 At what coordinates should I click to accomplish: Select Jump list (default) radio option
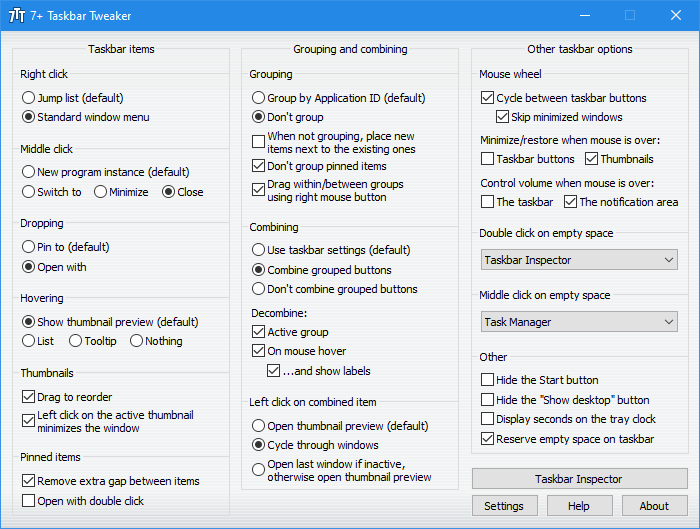coord(29,98)
